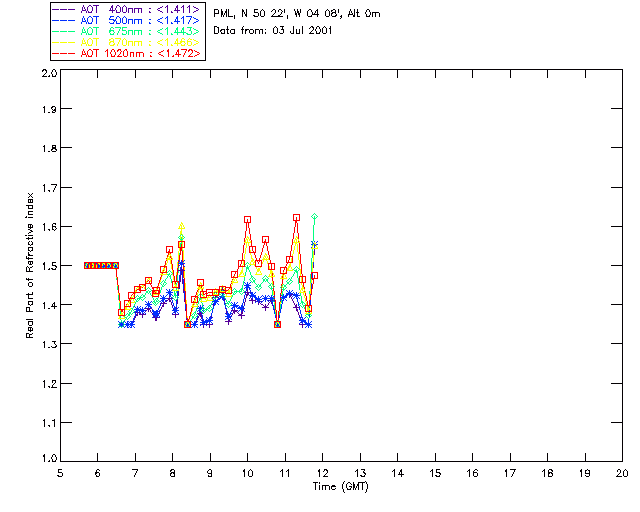Click the 1.9 y-axis tick label
The height and width of the screenshot is (512, 640).
click(x=49, y=109)
